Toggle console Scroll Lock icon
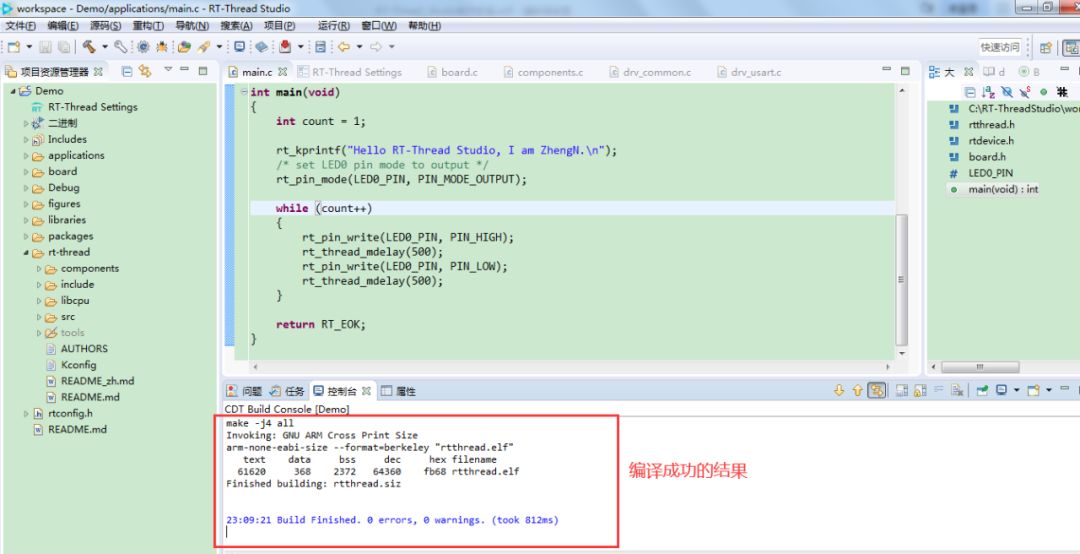This screenshot has width=1080, height=554. [920, 391]
